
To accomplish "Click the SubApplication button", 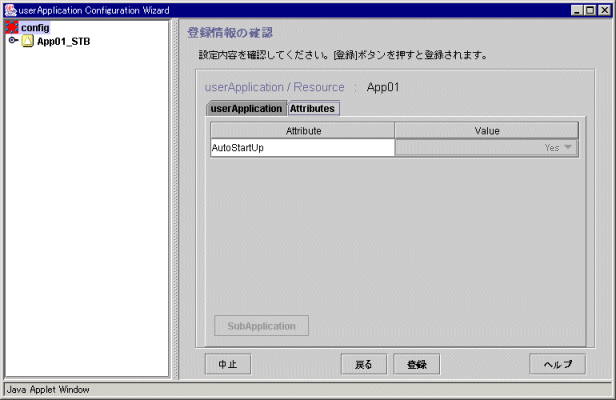I will click(x=261, y=326).
